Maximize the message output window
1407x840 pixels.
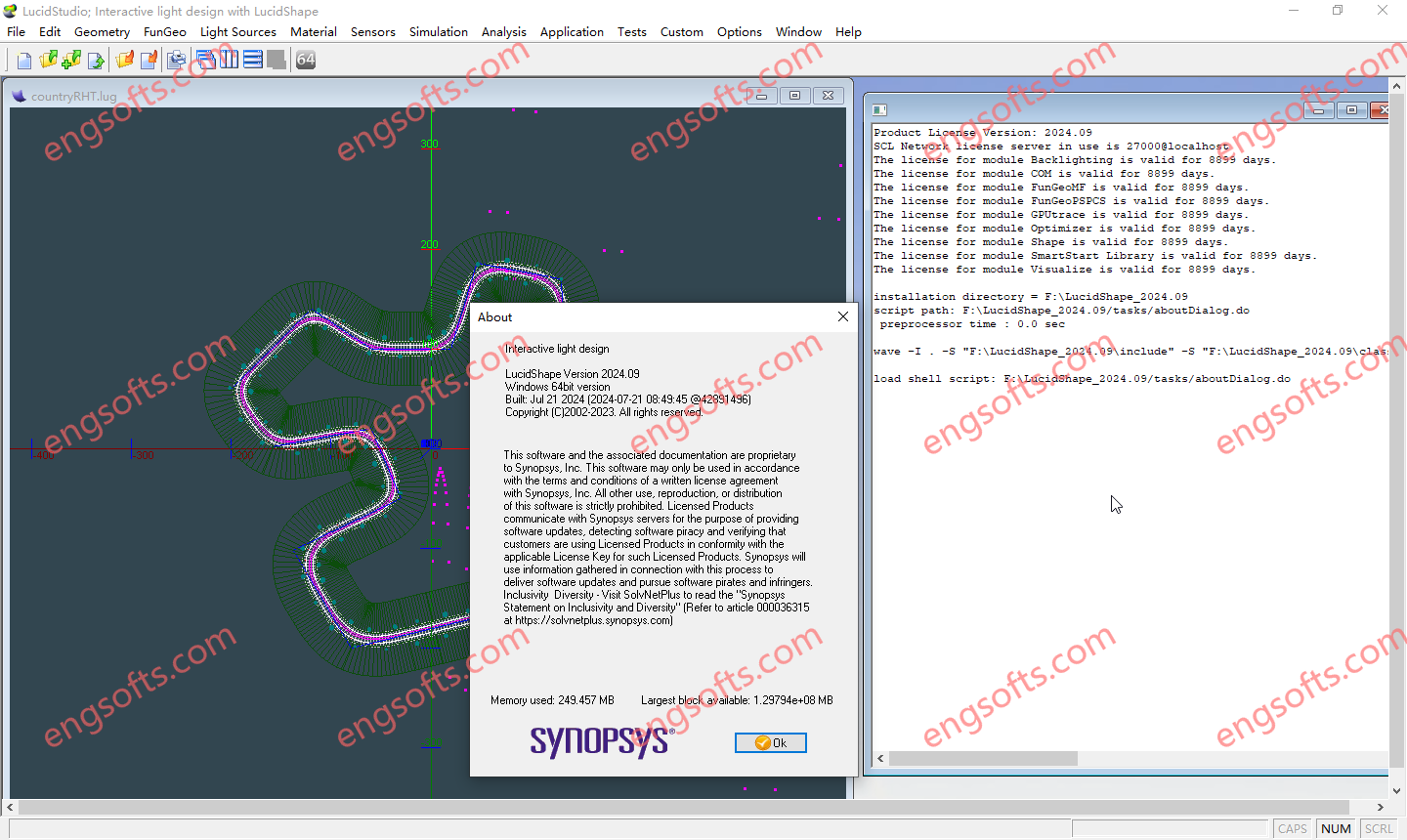coord(1351,110)
